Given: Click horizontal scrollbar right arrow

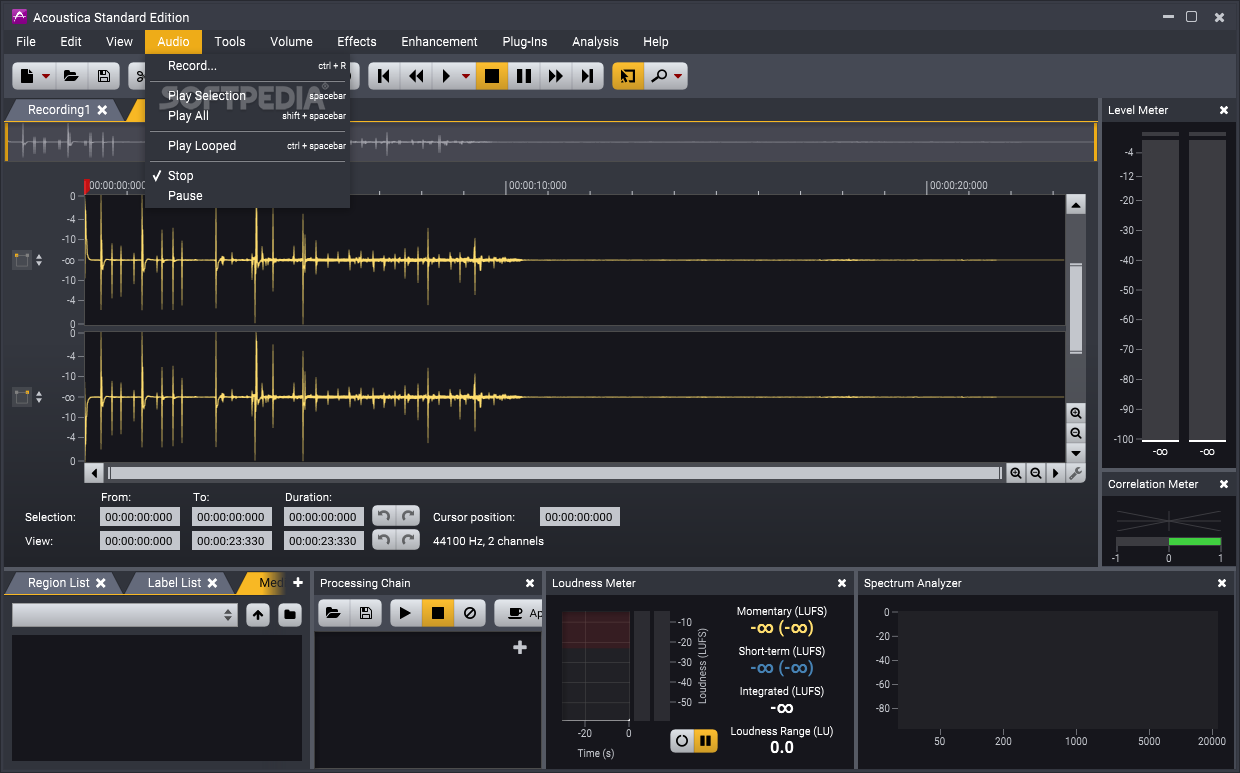Looking at the screenshot, I should pyautogui.click(x=1056, y=473).
